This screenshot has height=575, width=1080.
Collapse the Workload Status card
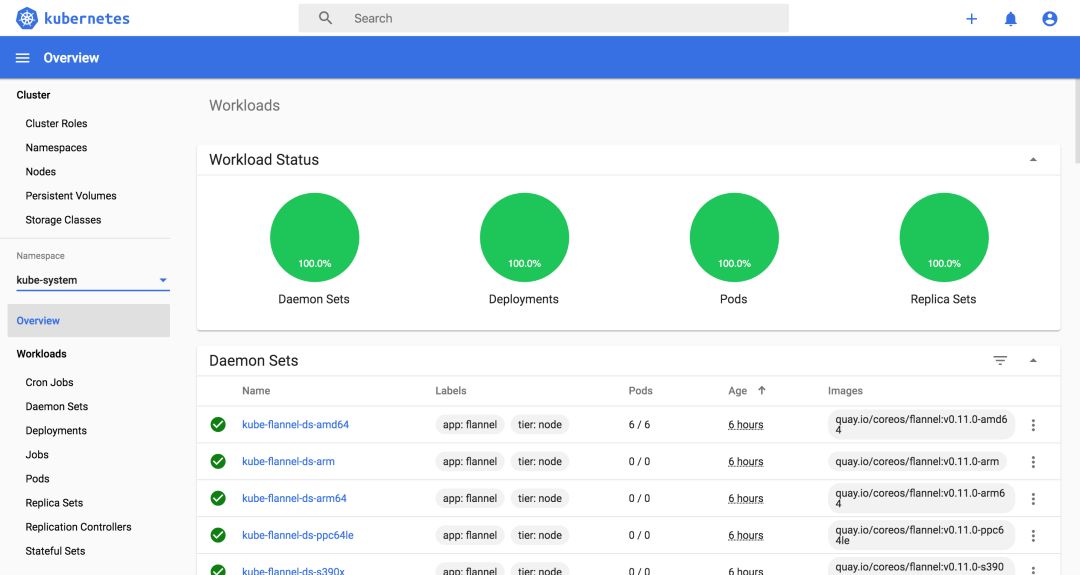tap(1033, 160)
